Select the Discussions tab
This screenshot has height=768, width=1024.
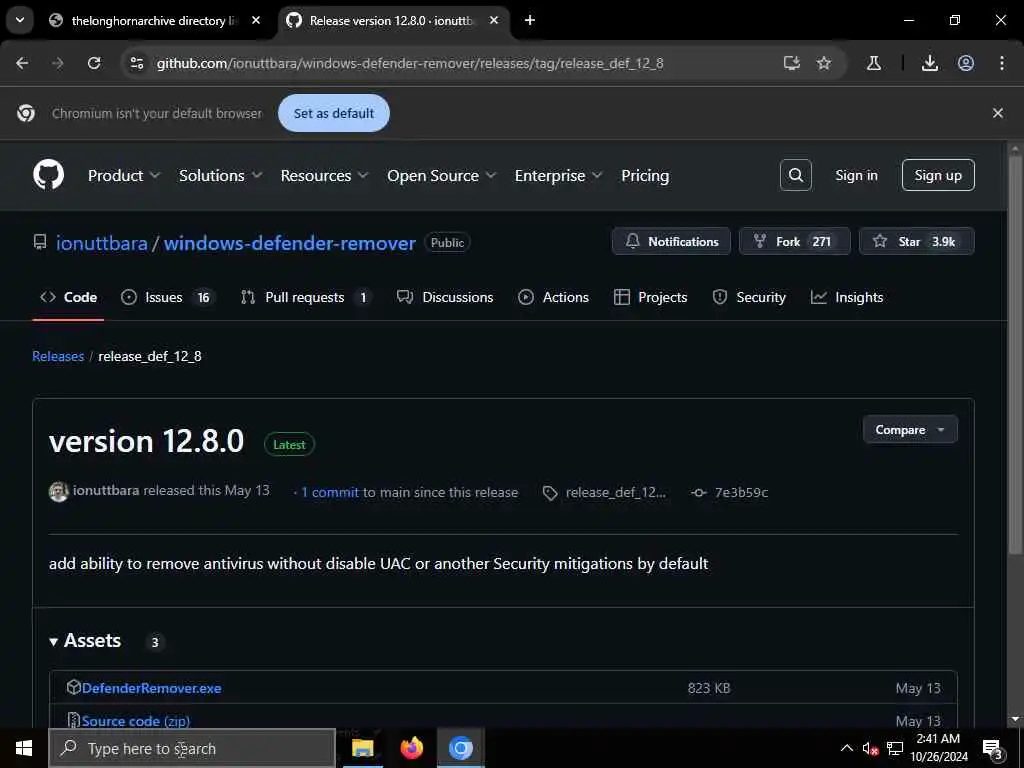[445, 297]
